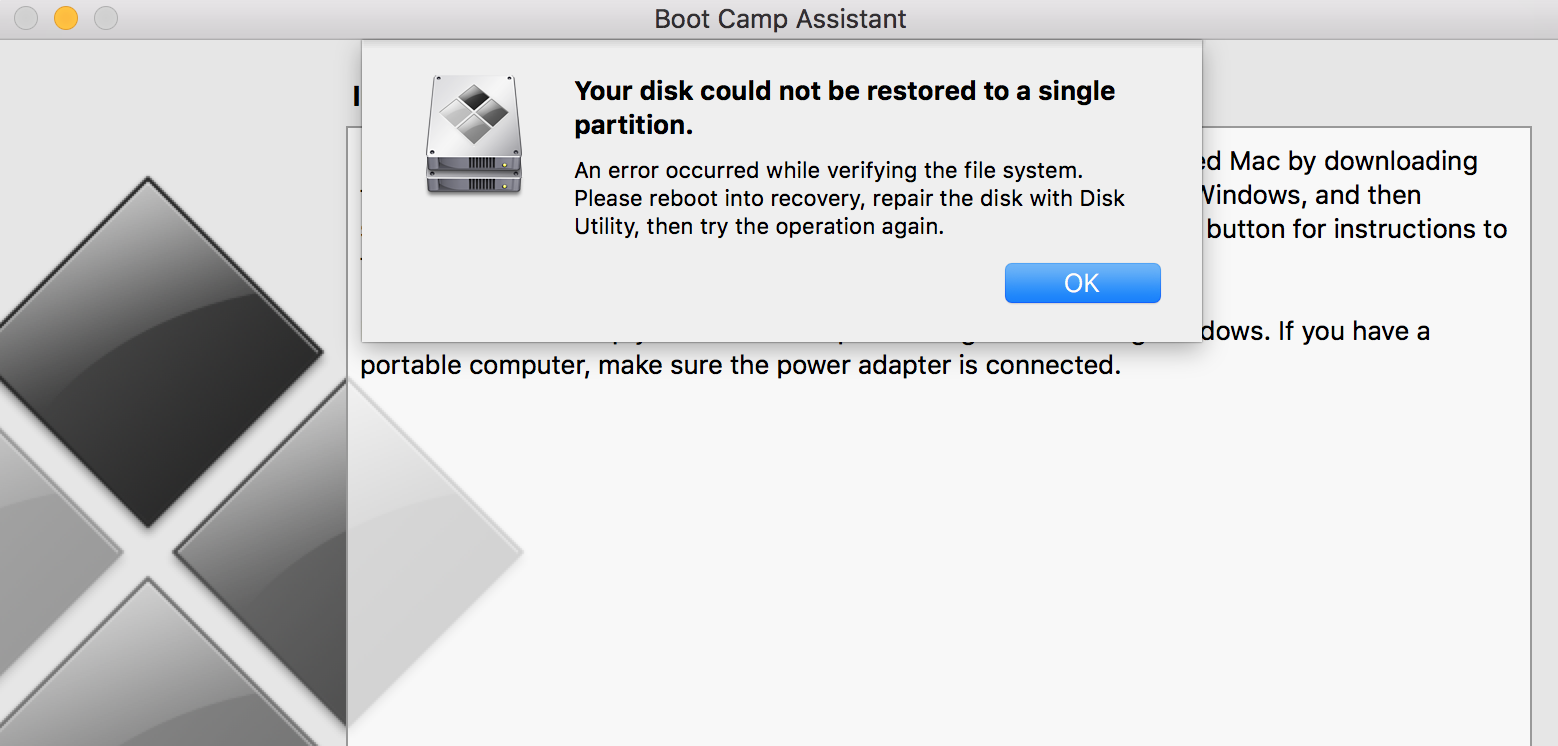Click the top dark diamond of Boot Camp logo
1558x746 pixels.
(x=150, y=350)
